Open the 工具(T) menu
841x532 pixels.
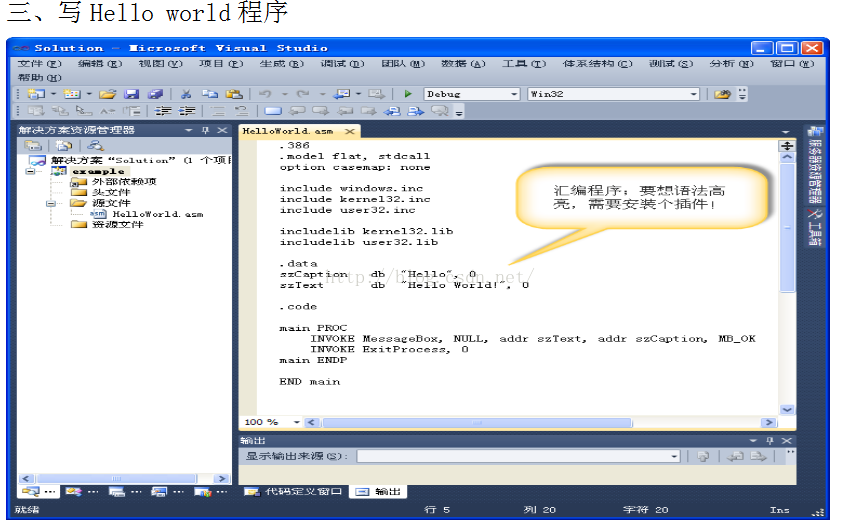point(524,64)
